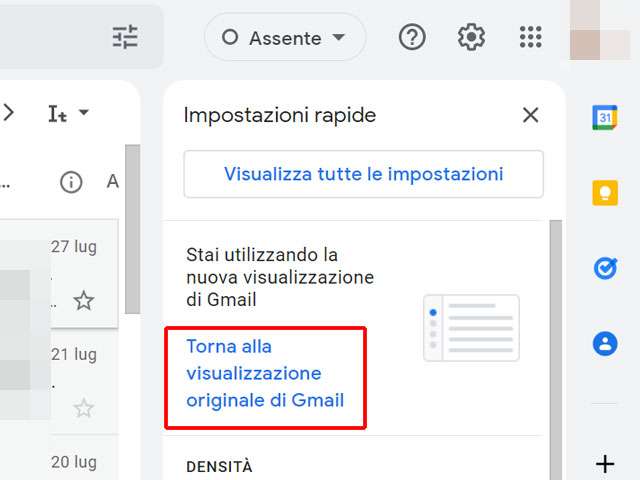Open the Google apps grid
The height and width of the screenshot is (480, 640).
click(530, 38)
